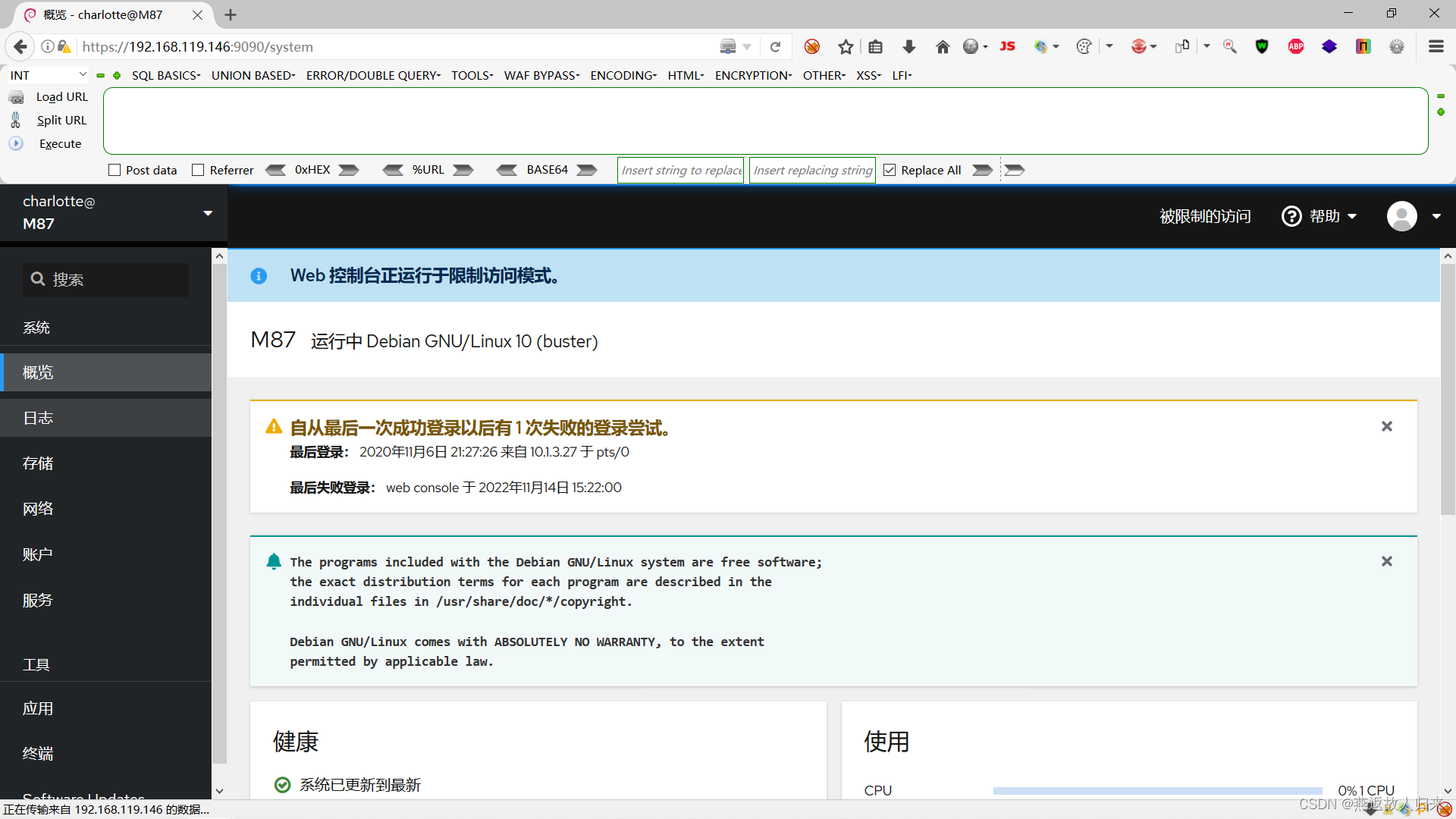1456x819 pixels.
Task: Click the Execute label
Action: point(60,143)
